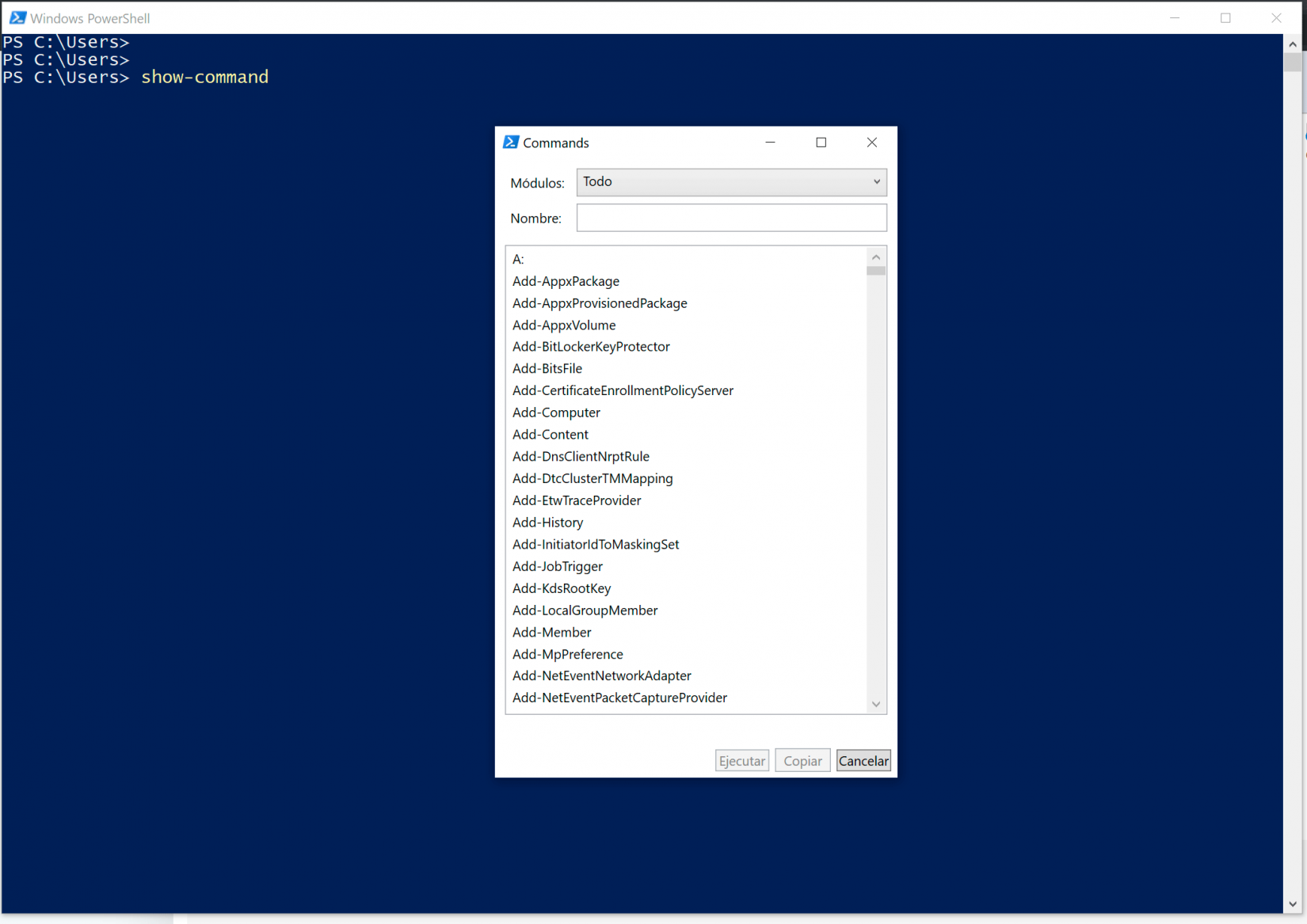Click PowerShell console scroll-down arrow
This screenshot has height=924, width=1307.
[1293, 904]
